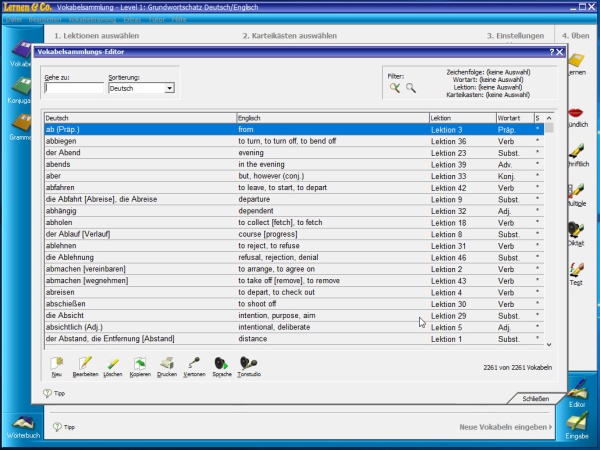The height and width of the screenshot is (450, 600).
Task: Click the Löschen eraser icon
Action: click(x=112, y=363)
